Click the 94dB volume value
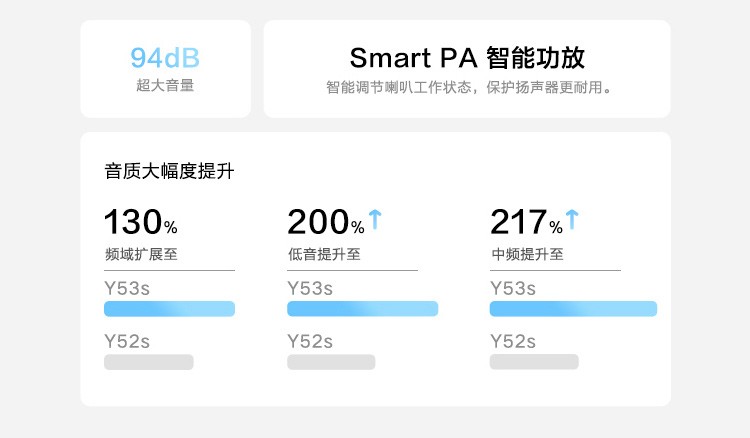 165,58
